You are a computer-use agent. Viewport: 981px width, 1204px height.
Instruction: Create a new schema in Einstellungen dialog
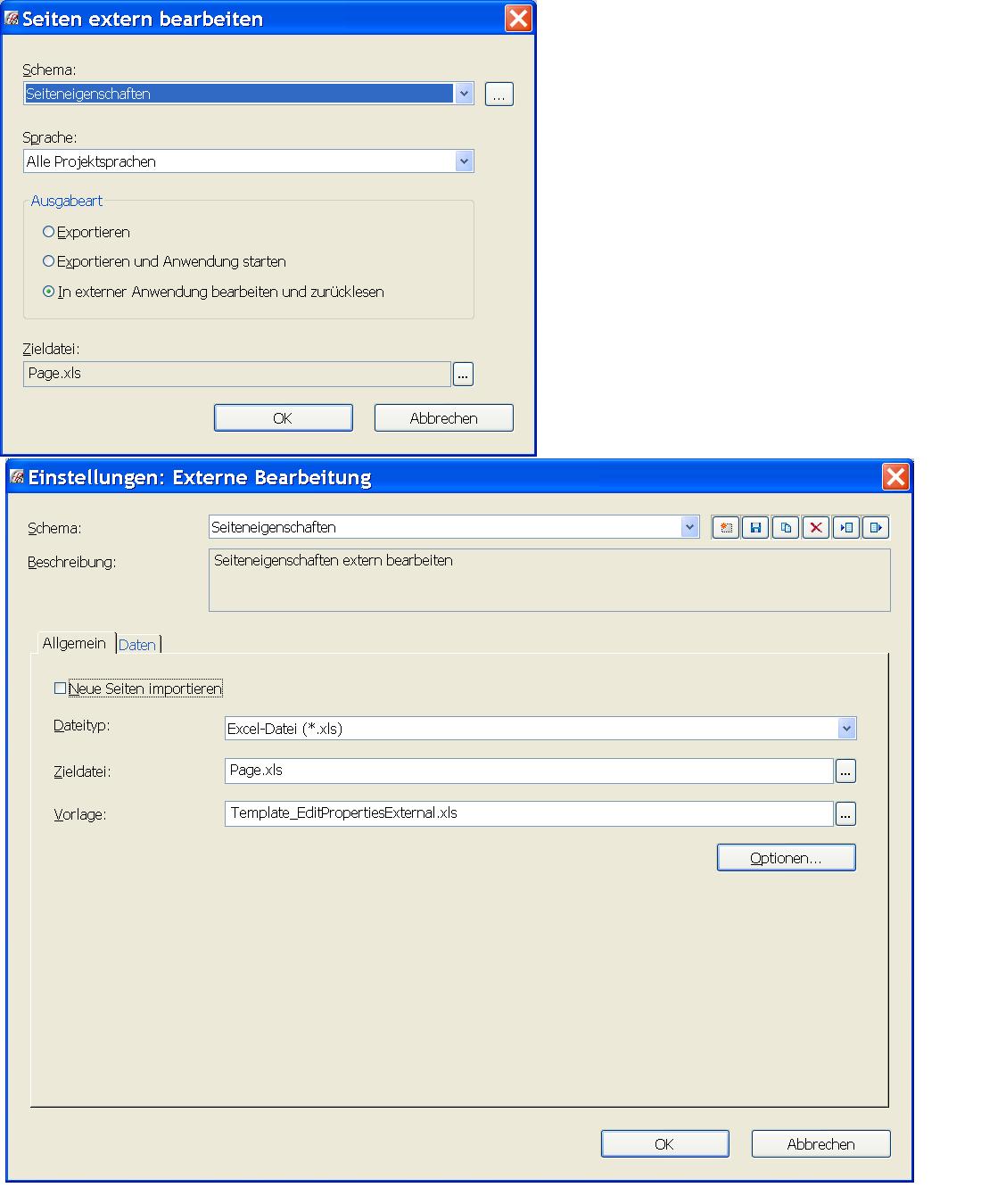(726, 527)
